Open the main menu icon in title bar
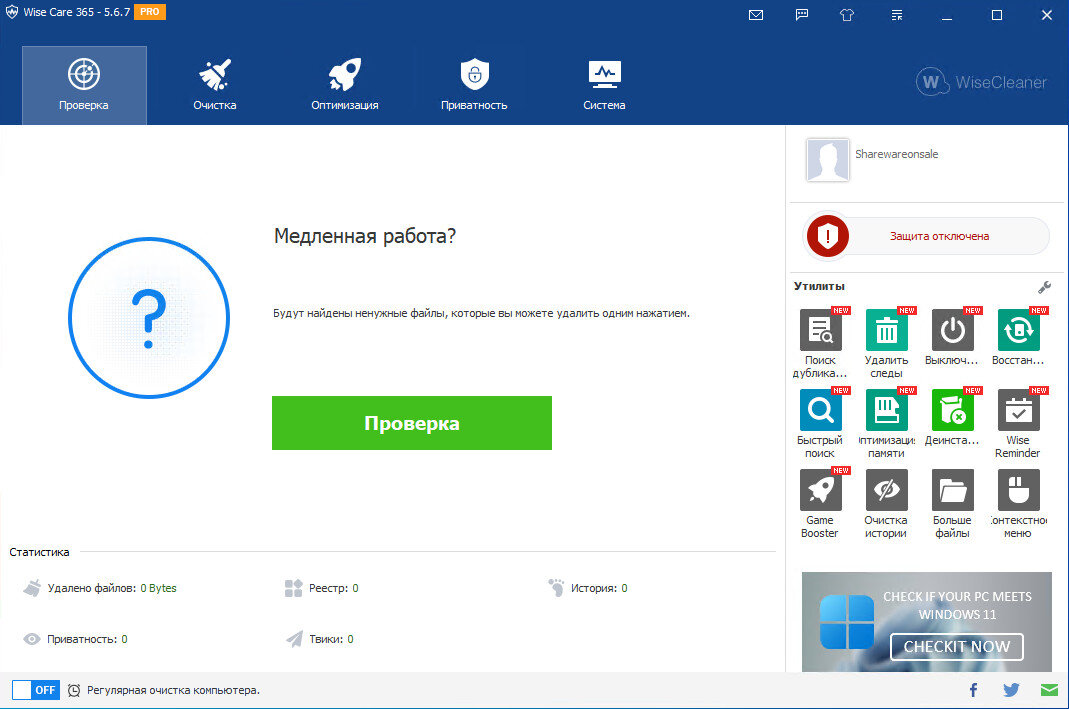The height and width of the screenshot is (709, 1069). 895,15
